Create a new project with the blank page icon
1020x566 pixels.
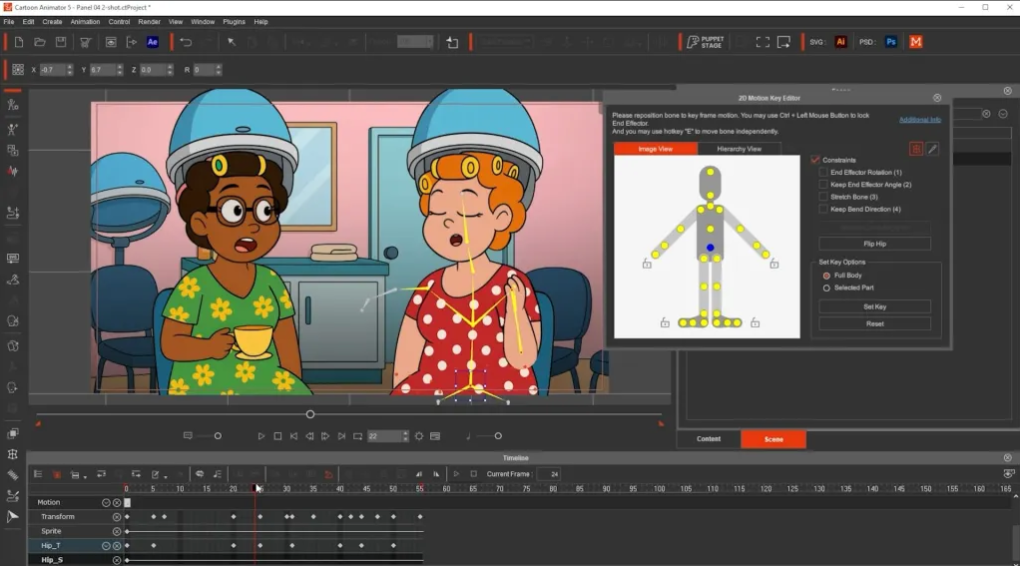click(x=19, y=42)
